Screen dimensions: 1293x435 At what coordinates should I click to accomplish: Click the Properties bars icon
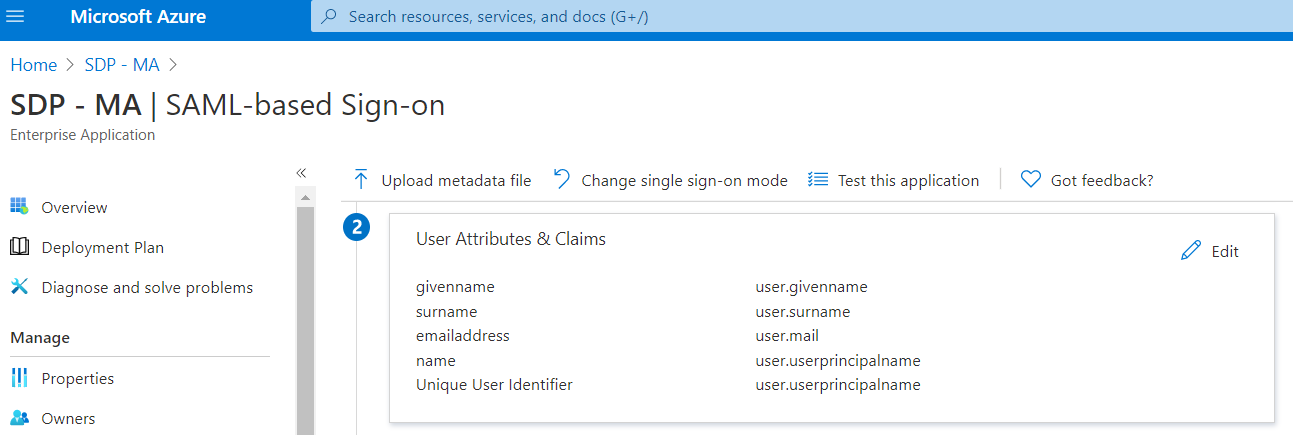pyautogui.click(x=19, y=378)
